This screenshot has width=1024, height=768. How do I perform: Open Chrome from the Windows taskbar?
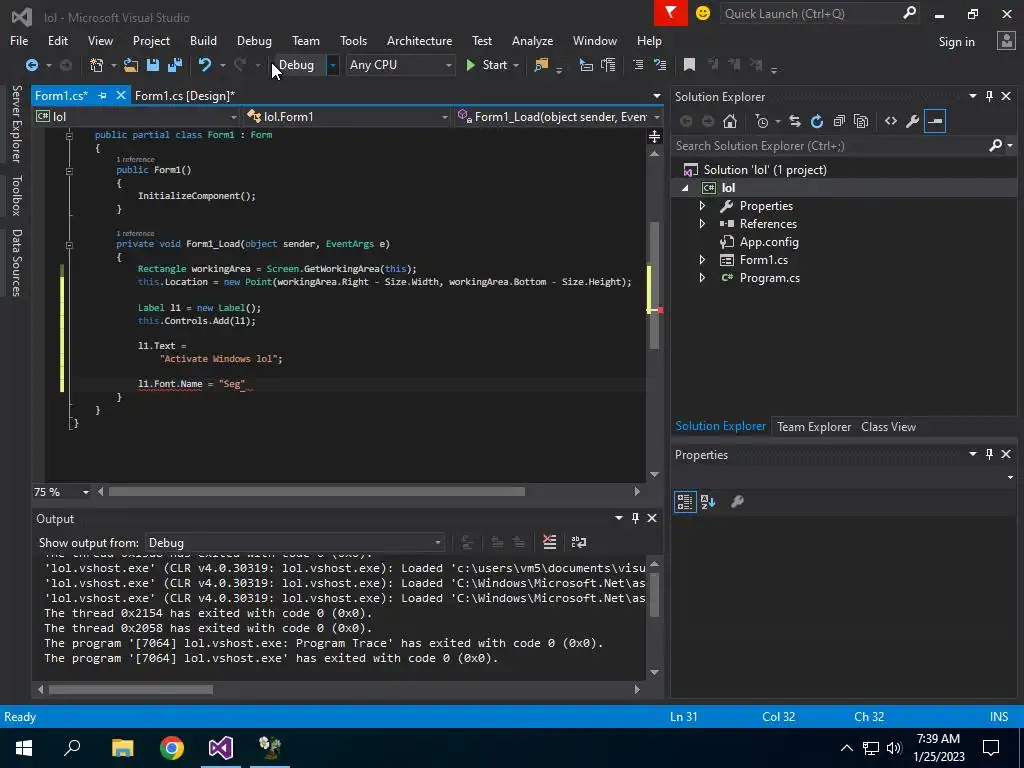[172, 748]
